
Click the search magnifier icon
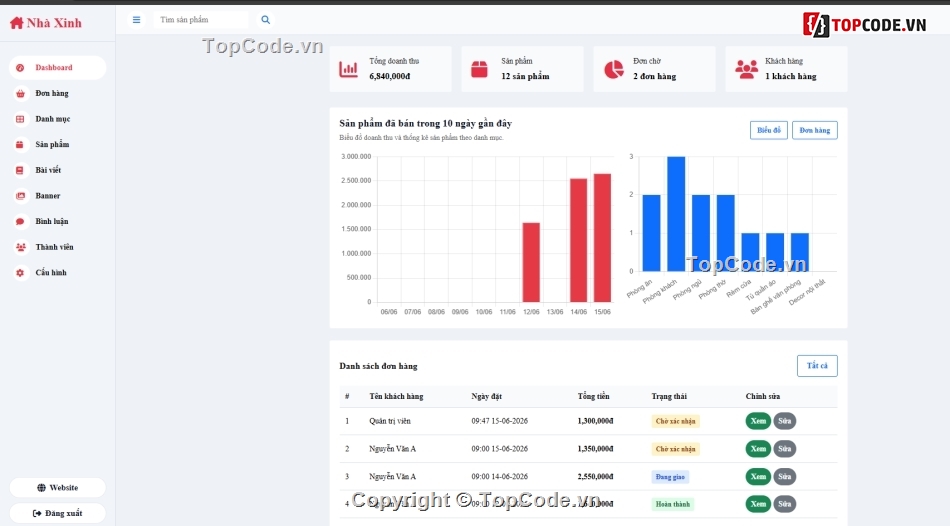click(x=265, y=20)
